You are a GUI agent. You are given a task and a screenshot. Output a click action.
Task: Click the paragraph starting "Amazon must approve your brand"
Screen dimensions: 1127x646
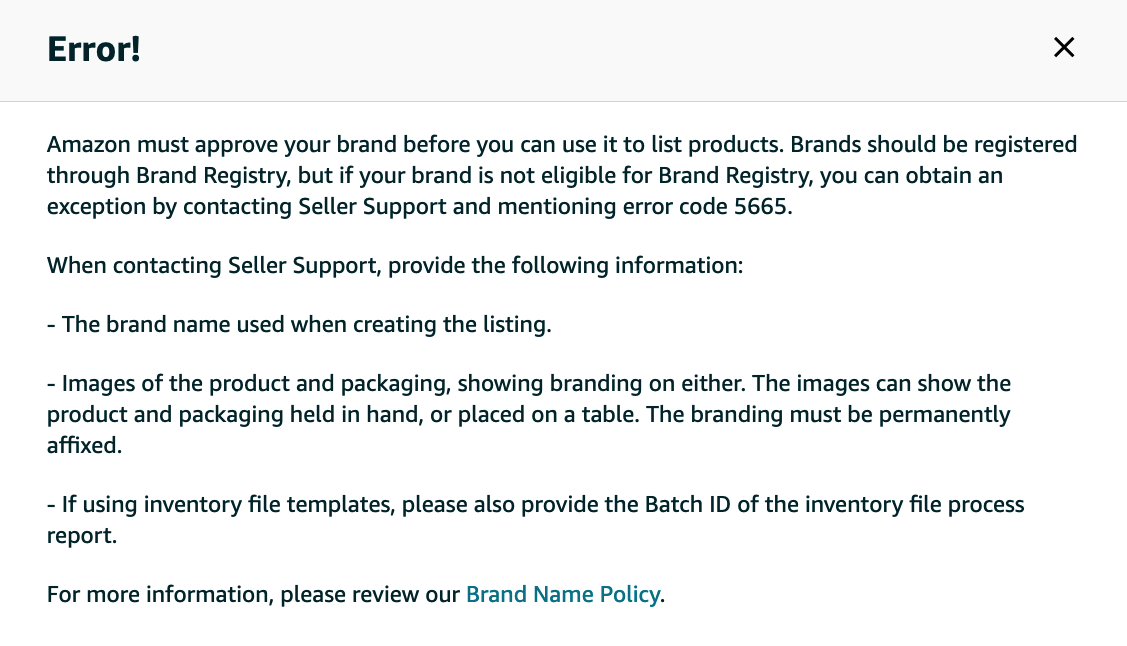(x=562, y=176)
